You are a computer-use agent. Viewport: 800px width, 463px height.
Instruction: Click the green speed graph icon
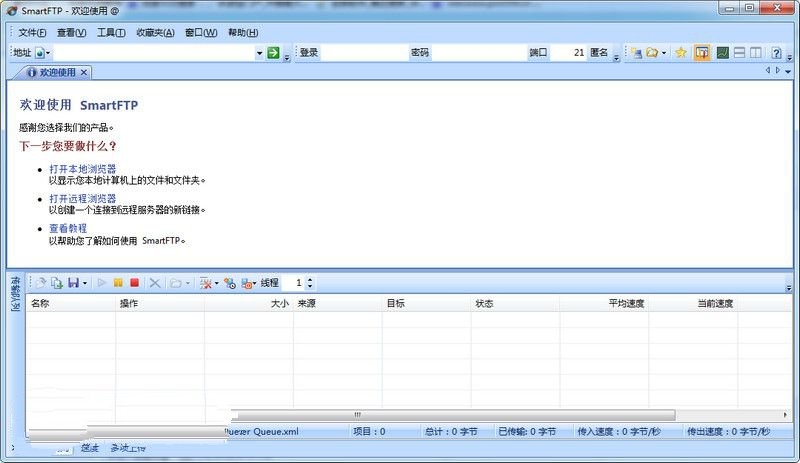pos(722,53)
